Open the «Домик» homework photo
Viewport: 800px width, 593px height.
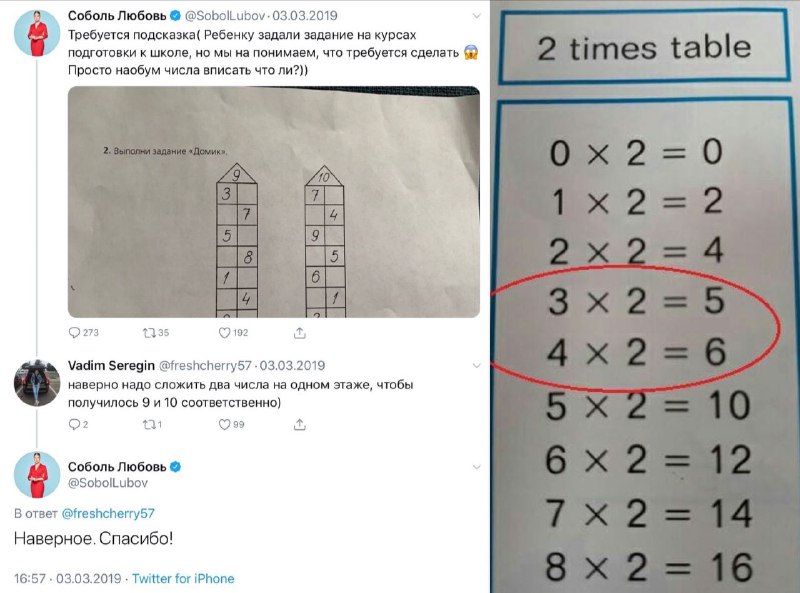click(273, 203)
